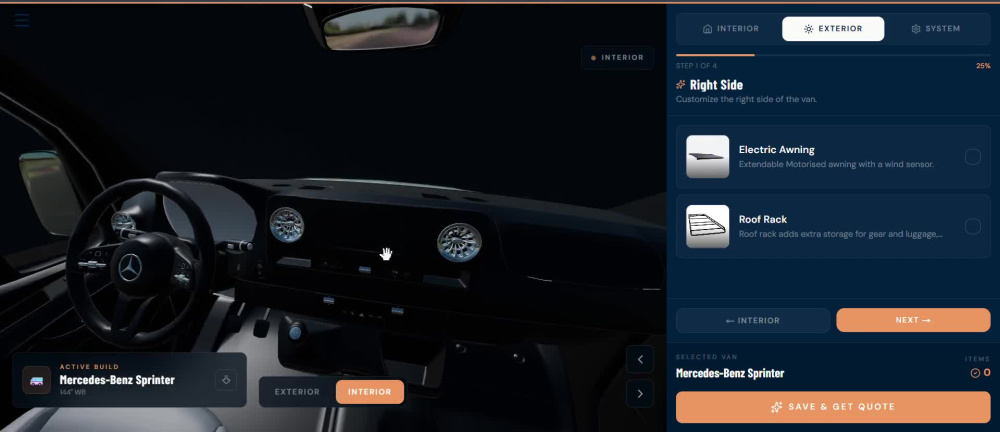Click the Next button

[913, 320]
